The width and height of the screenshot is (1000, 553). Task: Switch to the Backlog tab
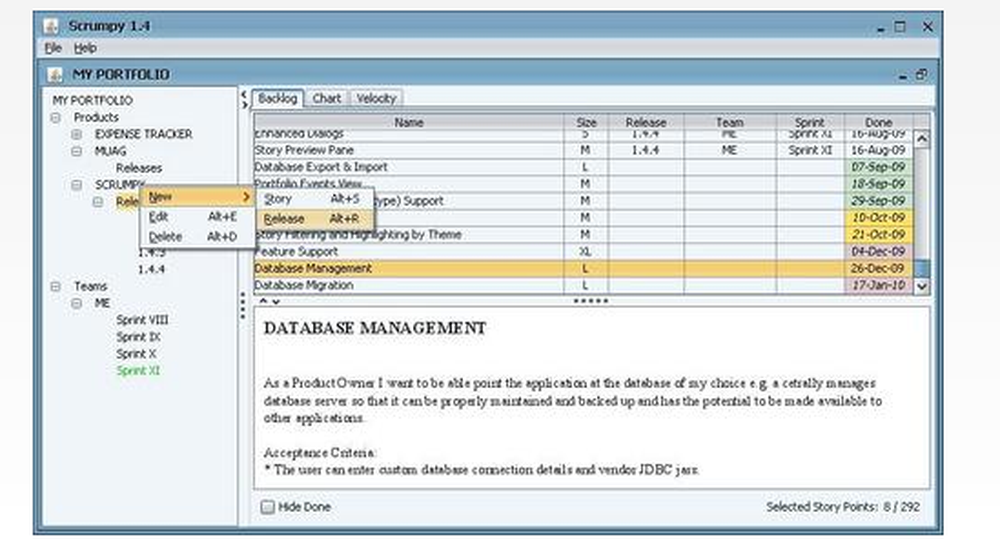tap(277, 99)
